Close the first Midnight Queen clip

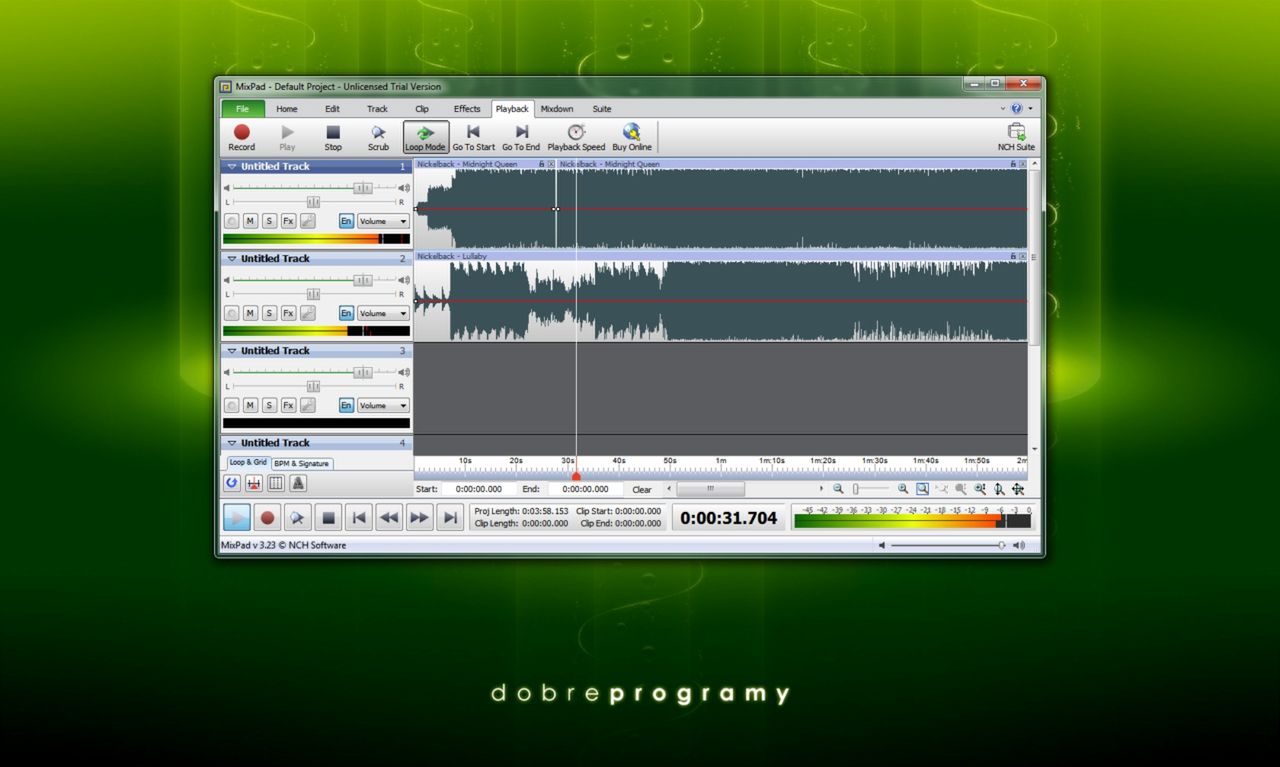coord(551,164)
